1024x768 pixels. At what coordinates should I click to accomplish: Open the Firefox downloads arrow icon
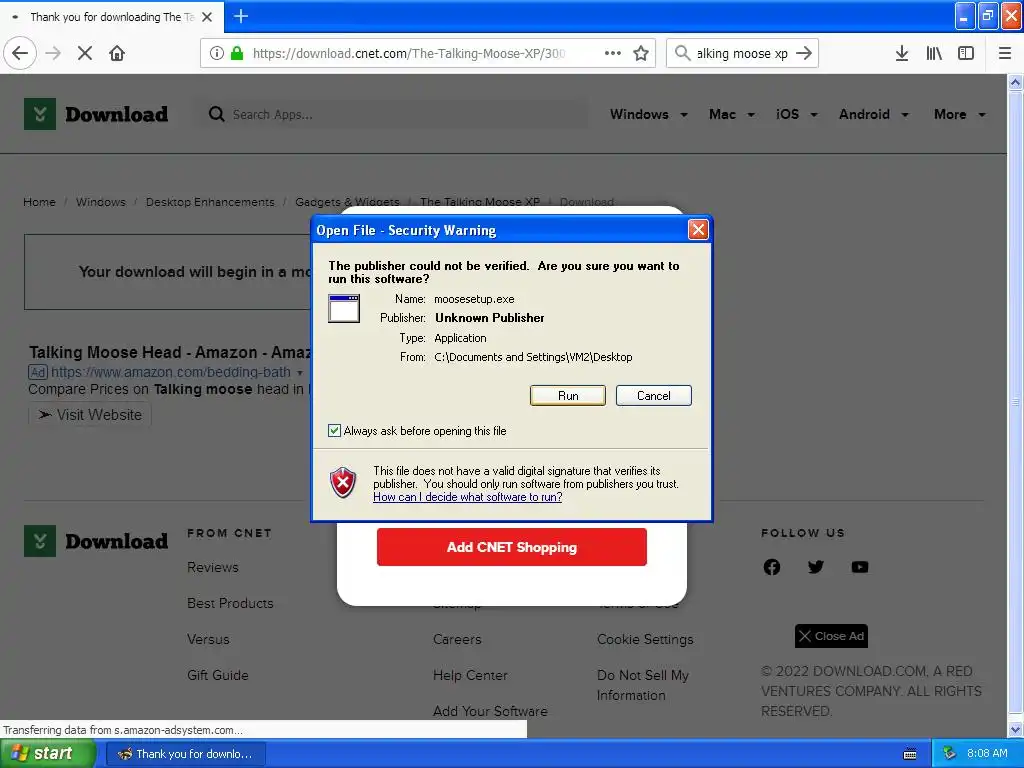pyautogui.click(x=902, y=53)
